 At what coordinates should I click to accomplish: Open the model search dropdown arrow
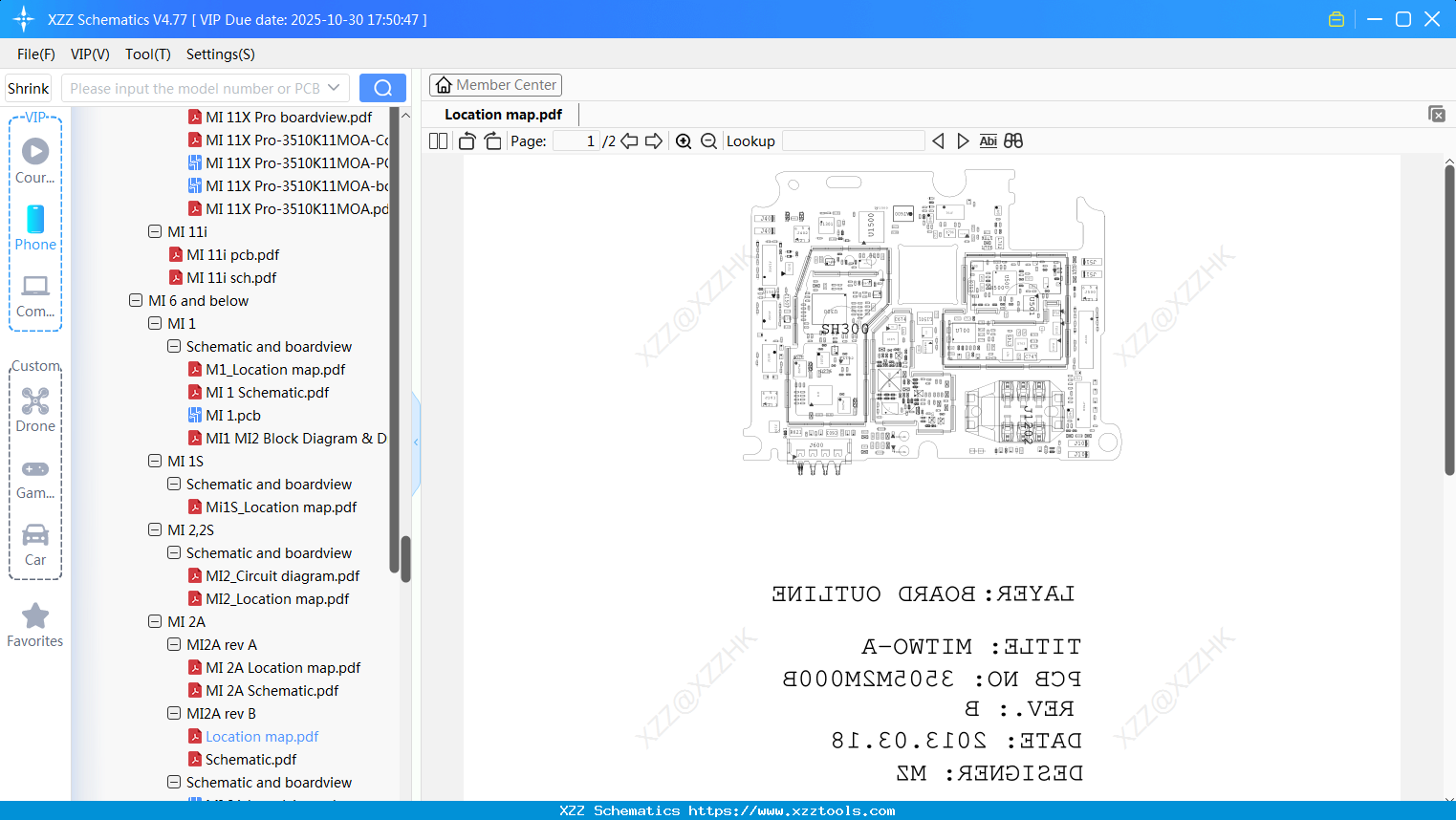coord(334,87)
